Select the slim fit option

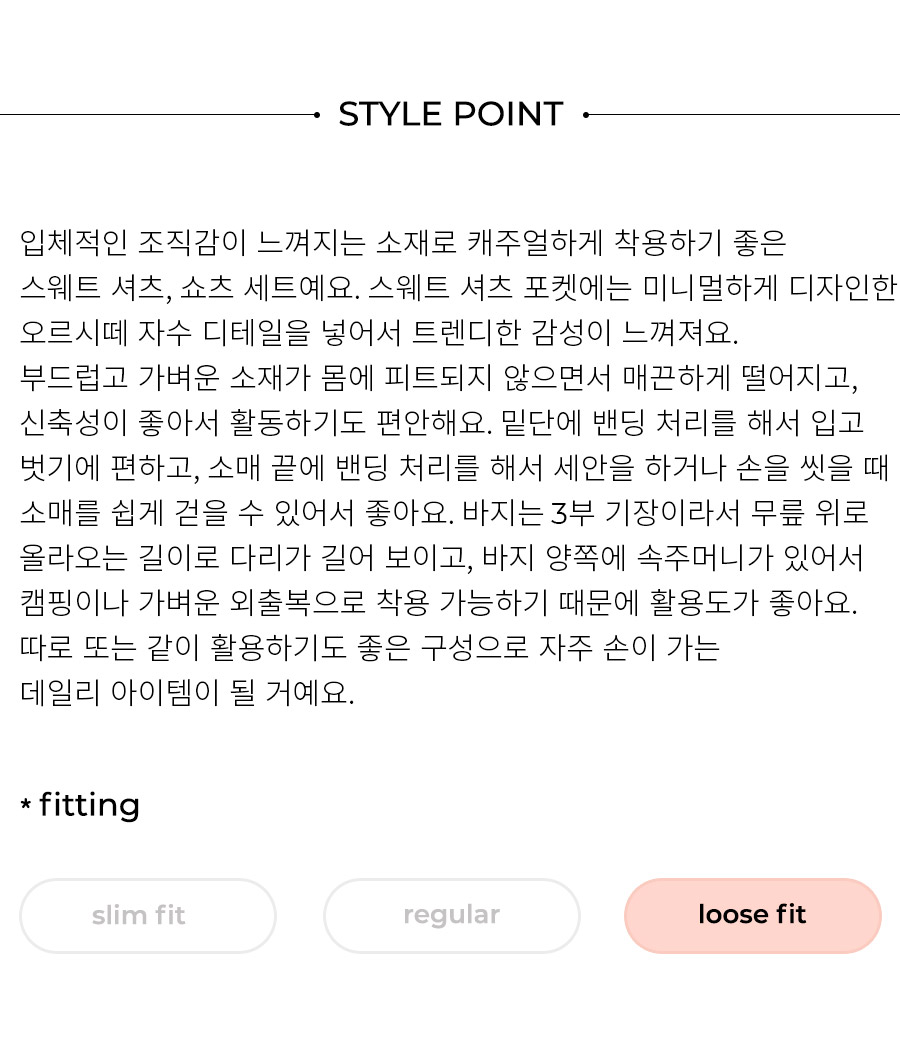pos(148,916)
